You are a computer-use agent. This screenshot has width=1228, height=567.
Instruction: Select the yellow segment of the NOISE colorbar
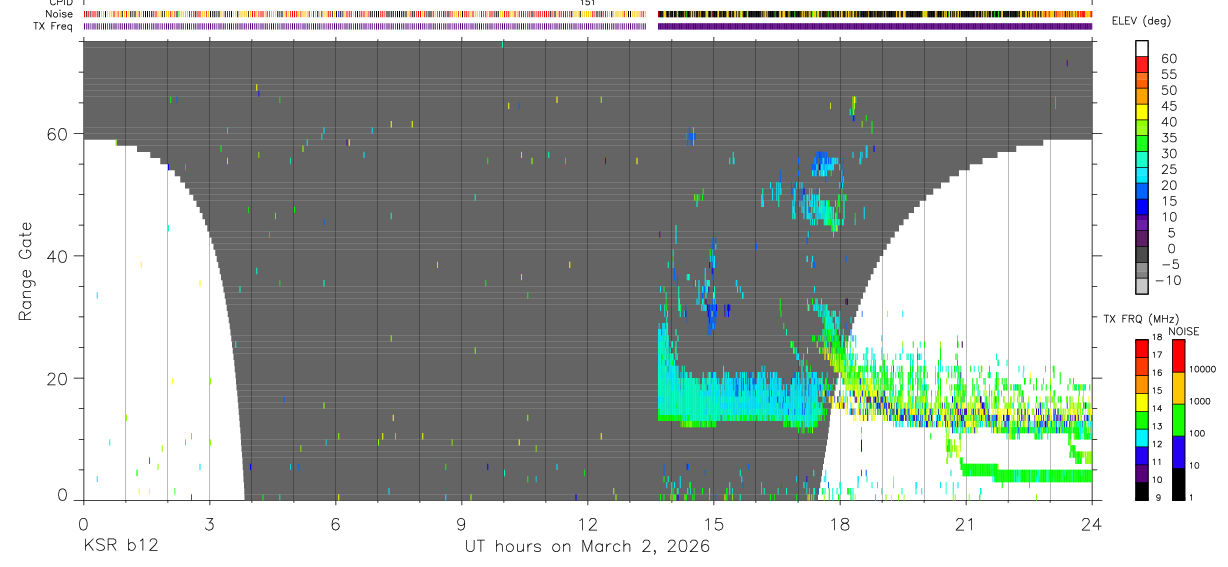coord(1178,386)
